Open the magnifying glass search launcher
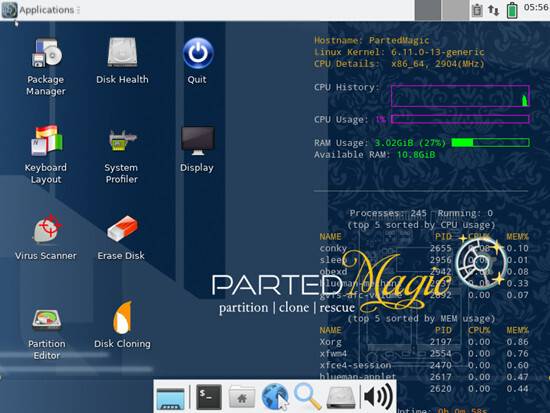The image size is (550, 413). click(x=308, y=397)
